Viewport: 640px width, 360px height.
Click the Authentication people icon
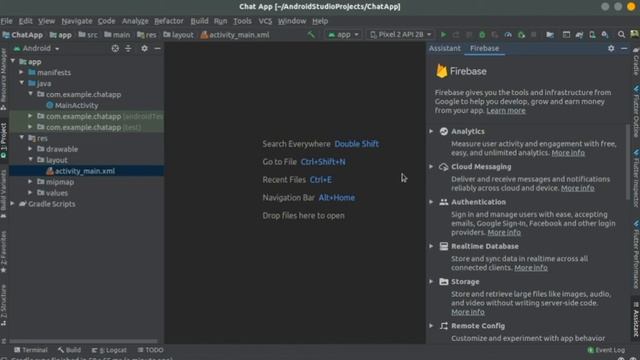[x=444, y=202]
